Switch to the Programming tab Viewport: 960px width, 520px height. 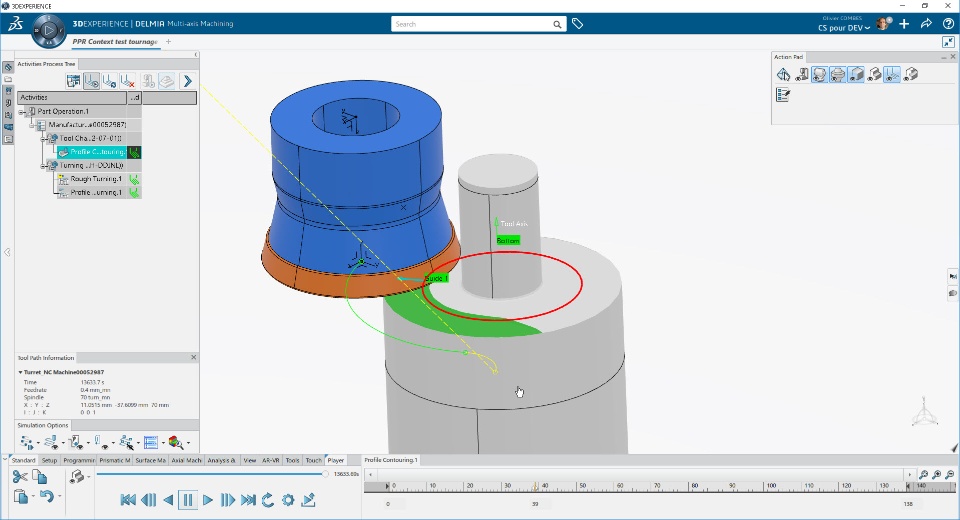click(x=79, y=460)
